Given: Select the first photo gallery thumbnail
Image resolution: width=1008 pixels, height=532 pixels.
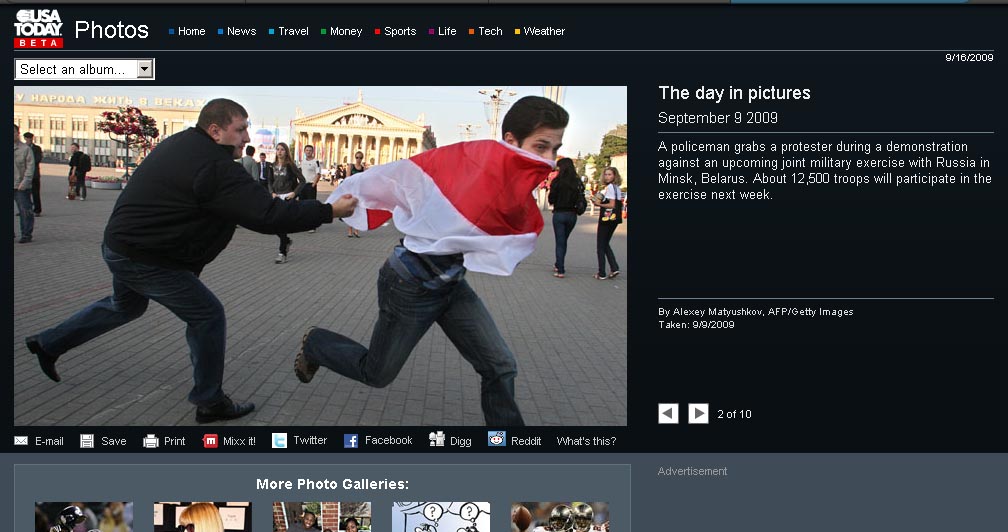Looking at the screenshot, I should tap(84, 517).
